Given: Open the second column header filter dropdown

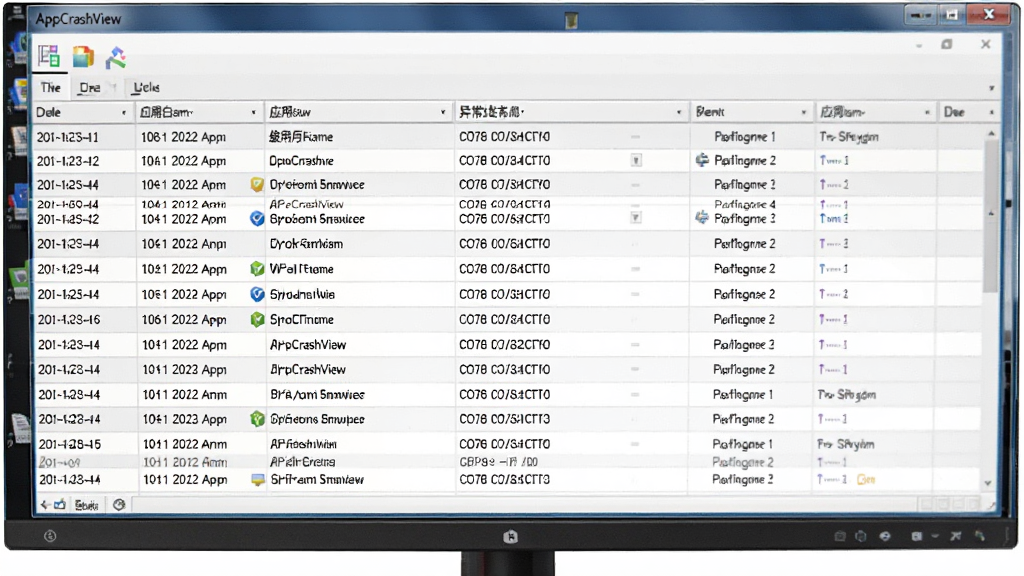Looking at the screenshot, I should click(x=253, y=113).
